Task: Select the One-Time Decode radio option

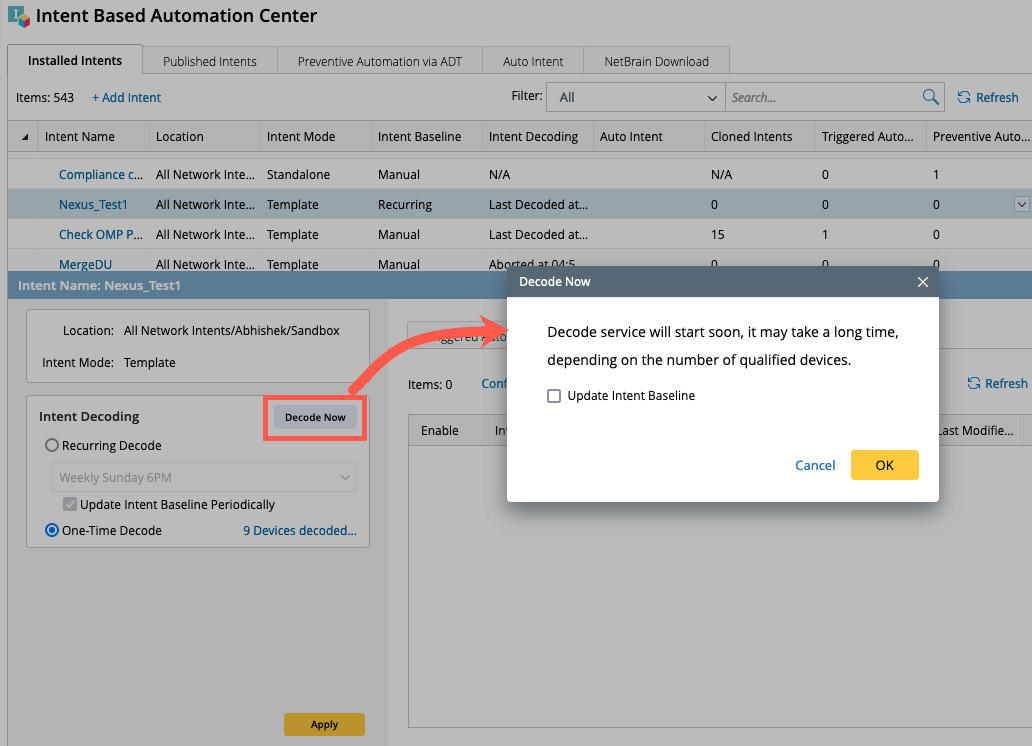Action: click(x=52, y=531)
